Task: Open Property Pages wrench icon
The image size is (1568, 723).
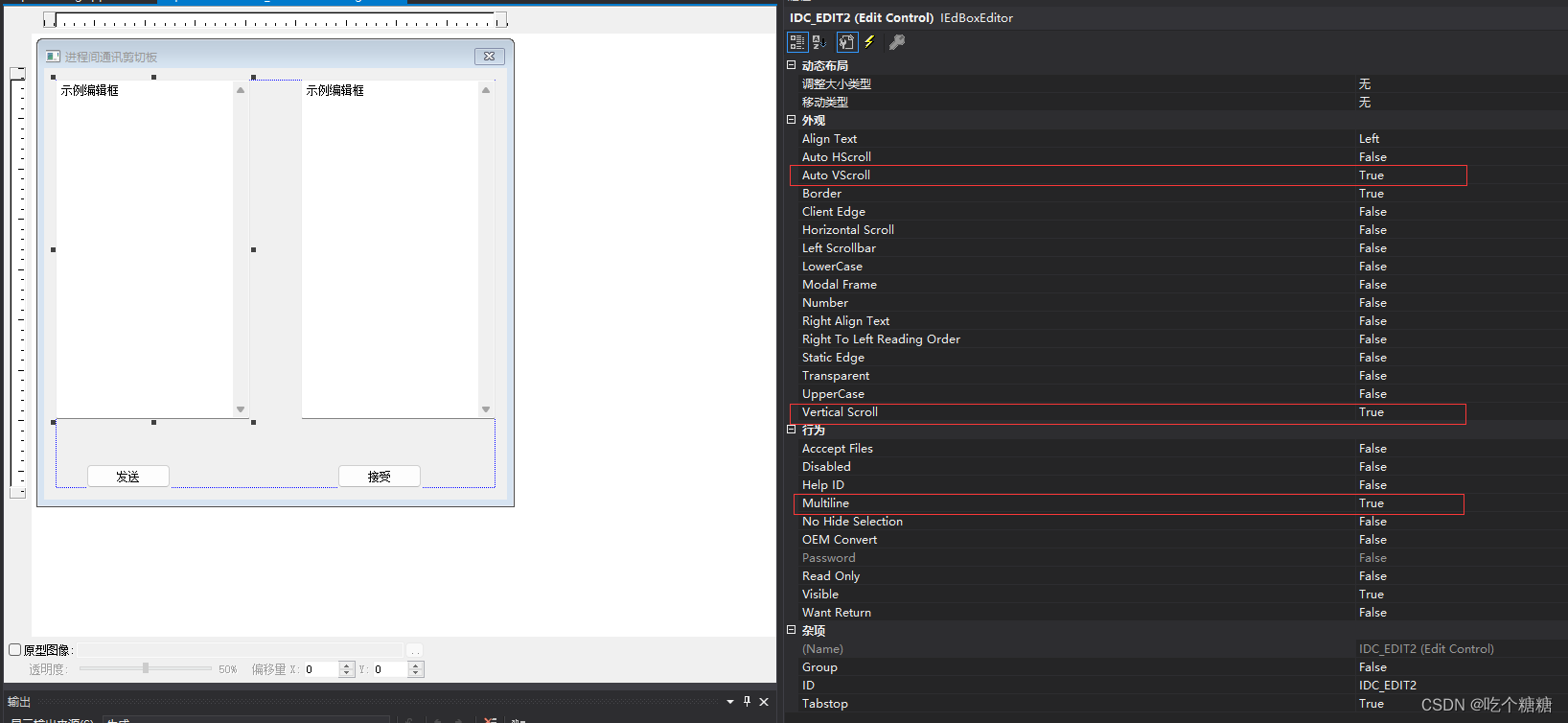Action: 897,42
